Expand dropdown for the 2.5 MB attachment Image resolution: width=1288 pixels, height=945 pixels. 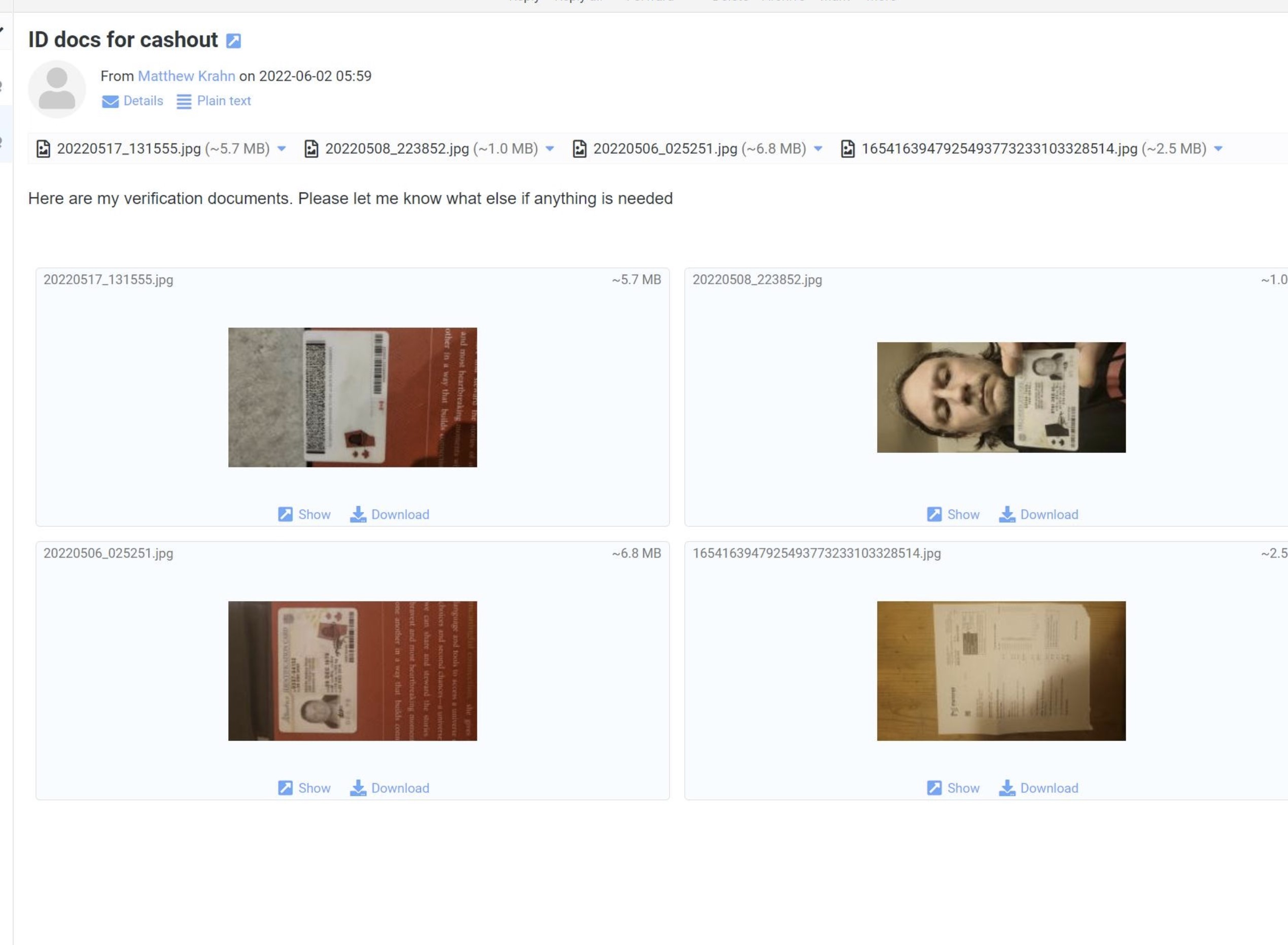pos(1217,149)
